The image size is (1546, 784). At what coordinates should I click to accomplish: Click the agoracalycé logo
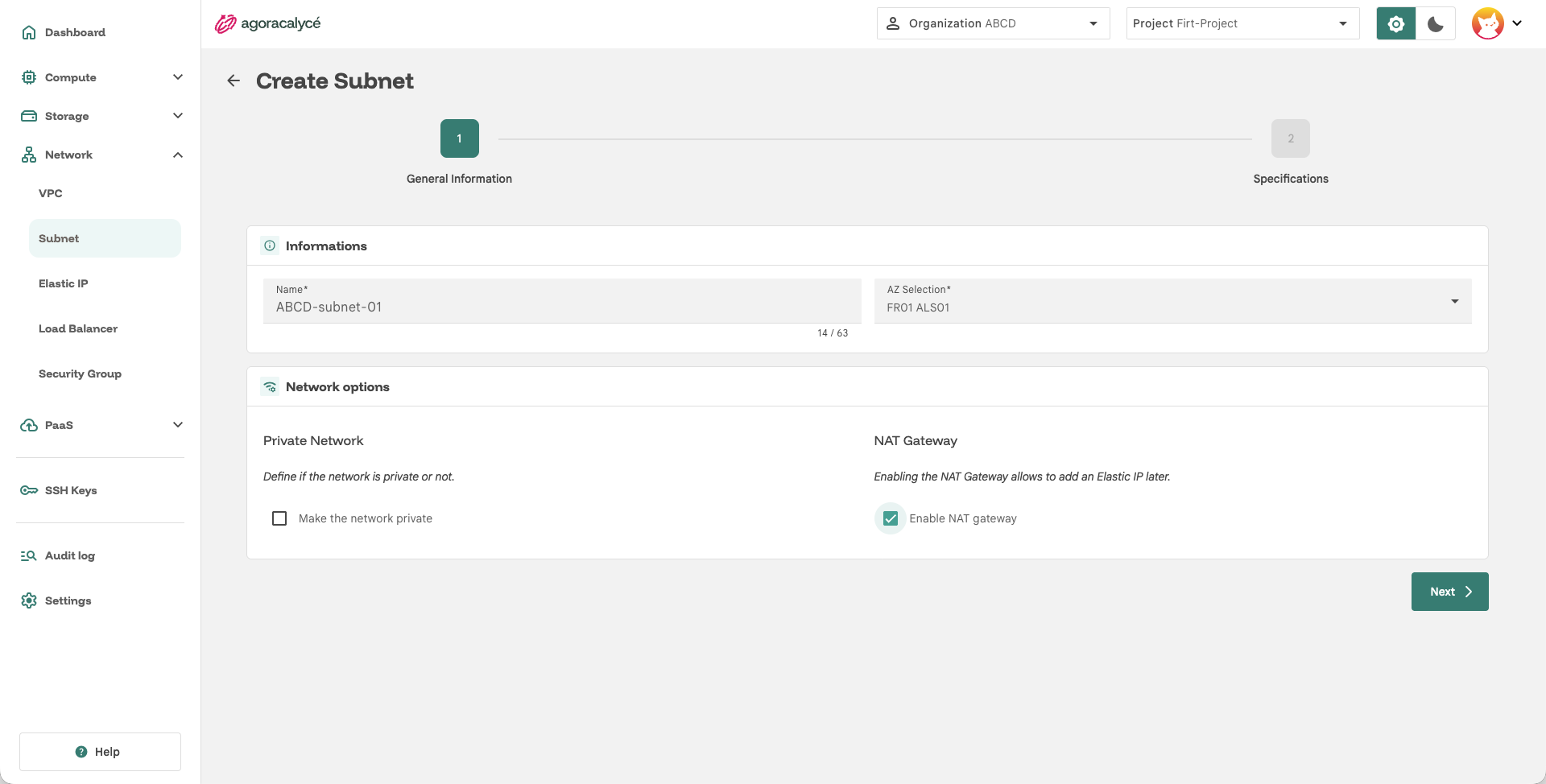[x=267, y=23]
